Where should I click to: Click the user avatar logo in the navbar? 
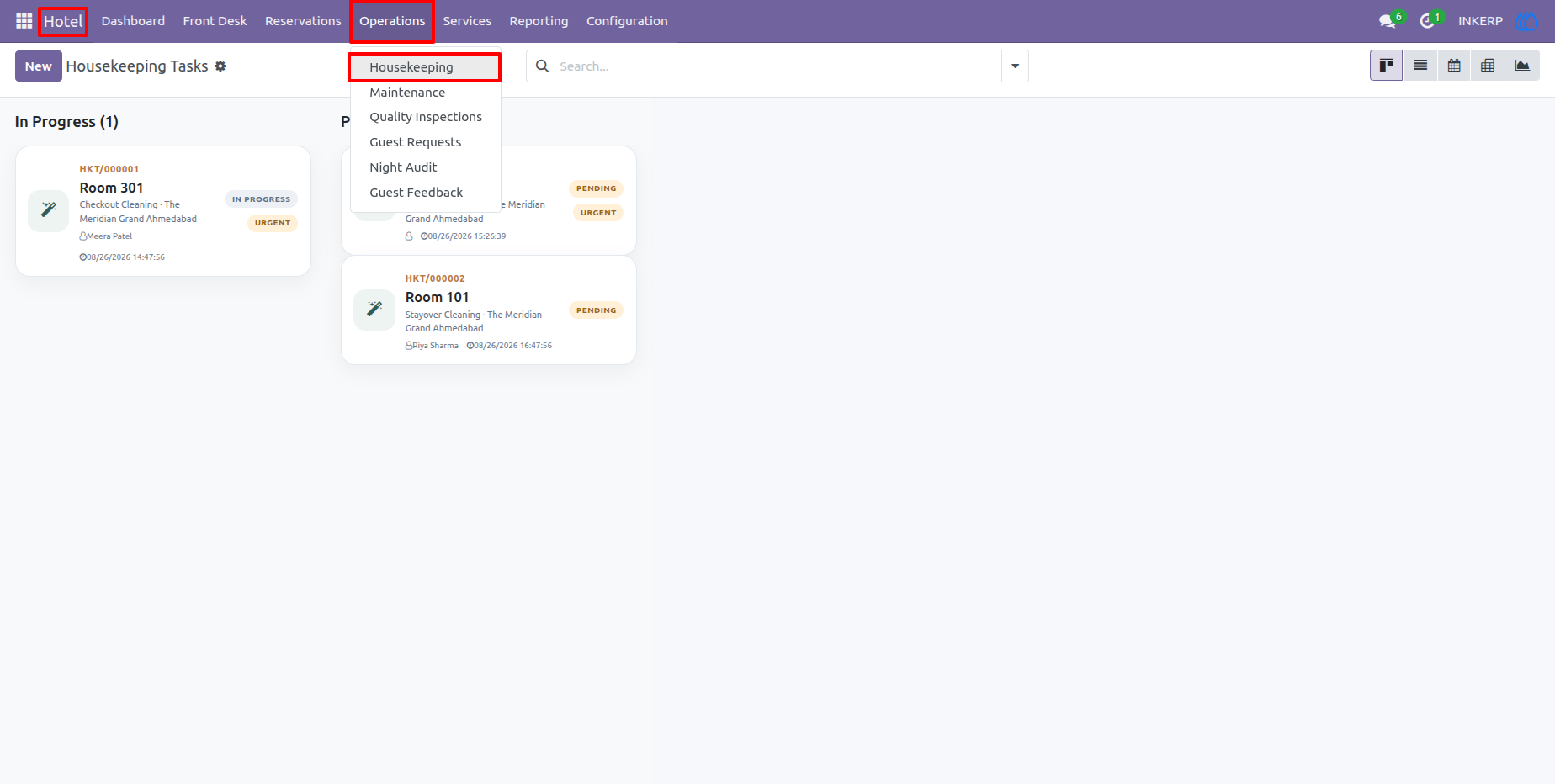tap(1526, 21)
